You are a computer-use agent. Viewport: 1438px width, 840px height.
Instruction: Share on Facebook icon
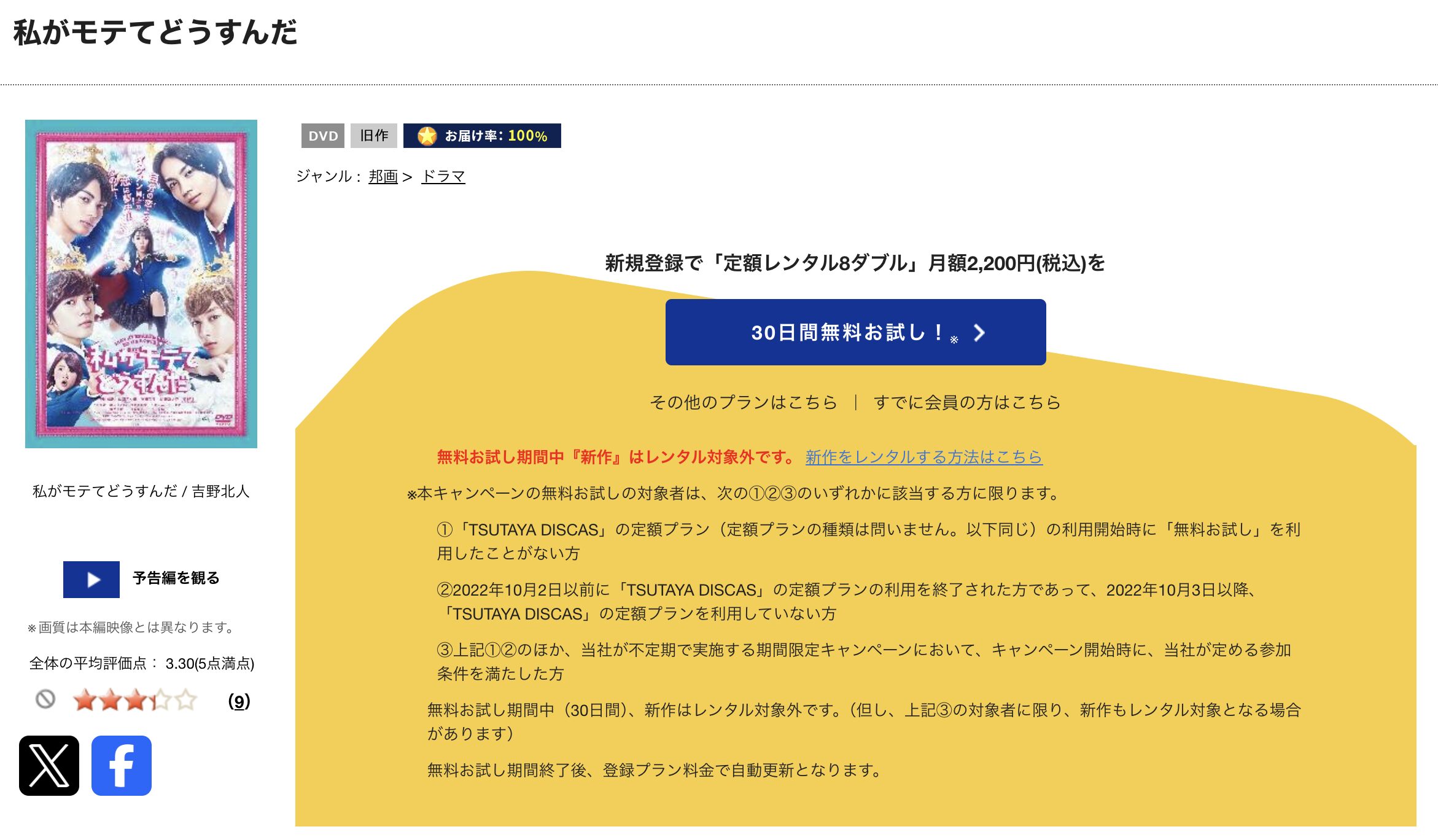point(122,765)
